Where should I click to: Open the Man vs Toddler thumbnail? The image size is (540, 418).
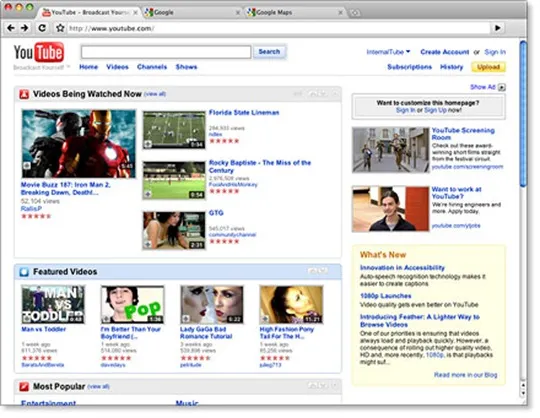(x=53, y=305)
